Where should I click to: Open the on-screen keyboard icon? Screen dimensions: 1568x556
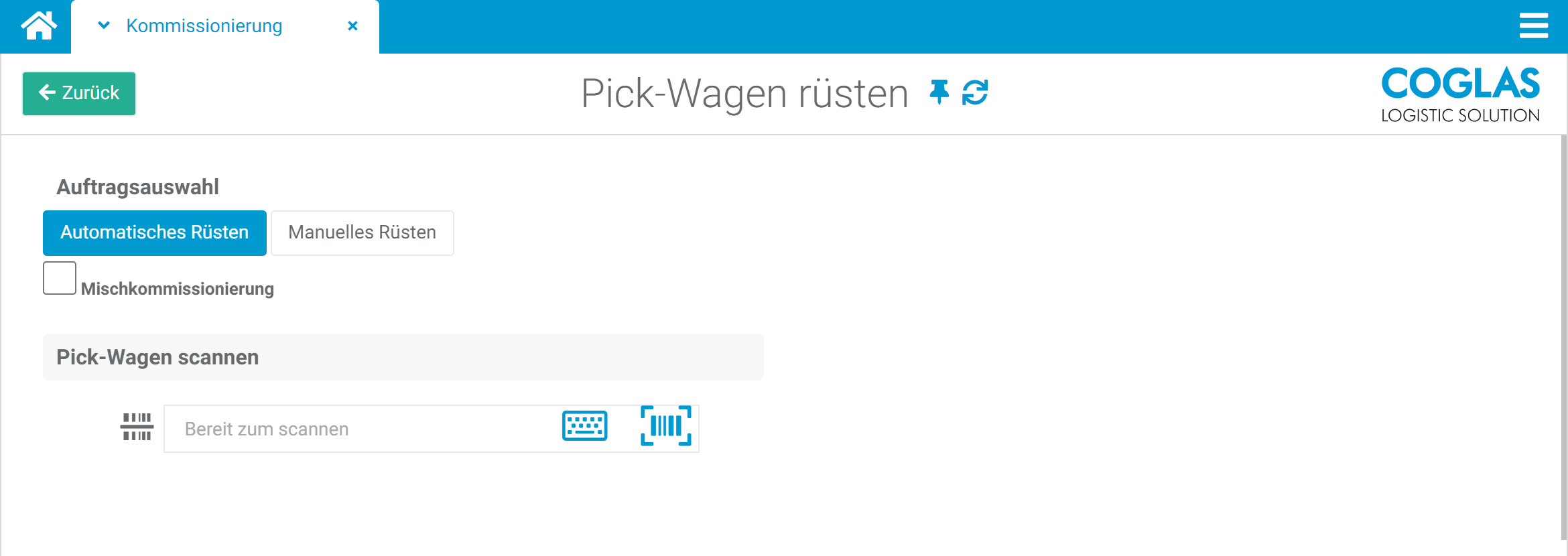point(584,426)
